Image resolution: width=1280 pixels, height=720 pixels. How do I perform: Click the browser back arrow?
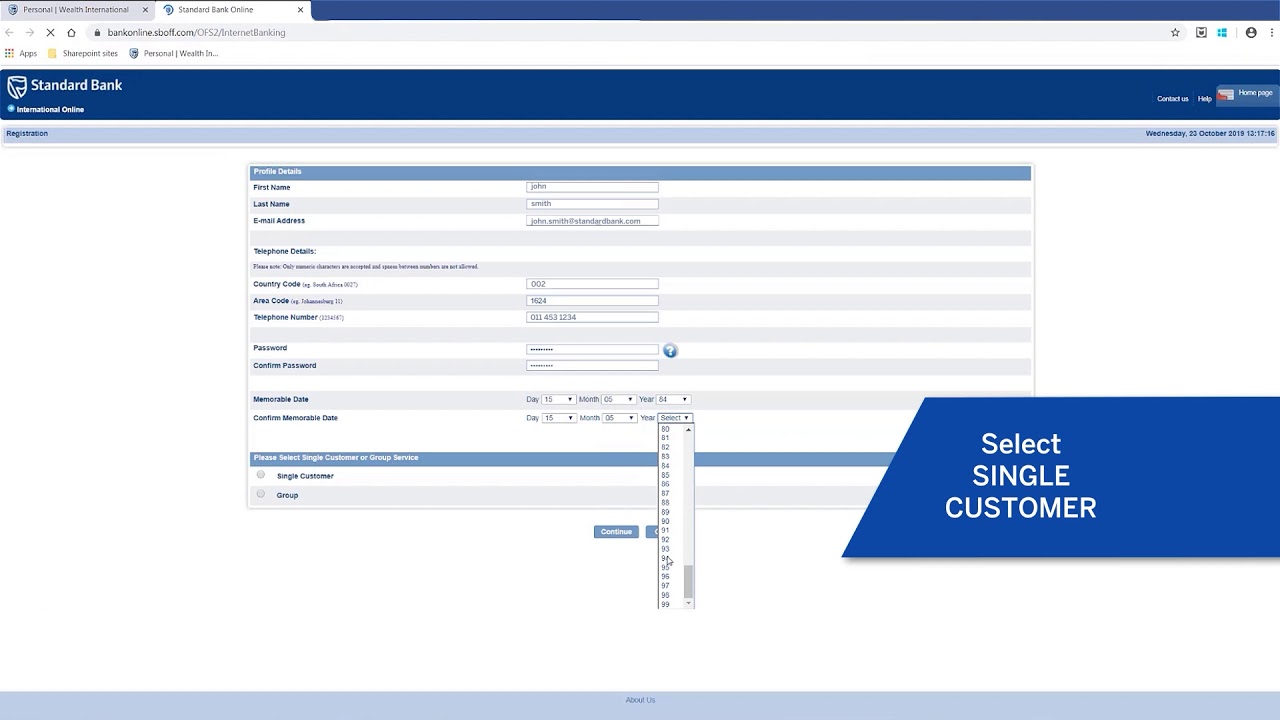(x=10, y=32)
